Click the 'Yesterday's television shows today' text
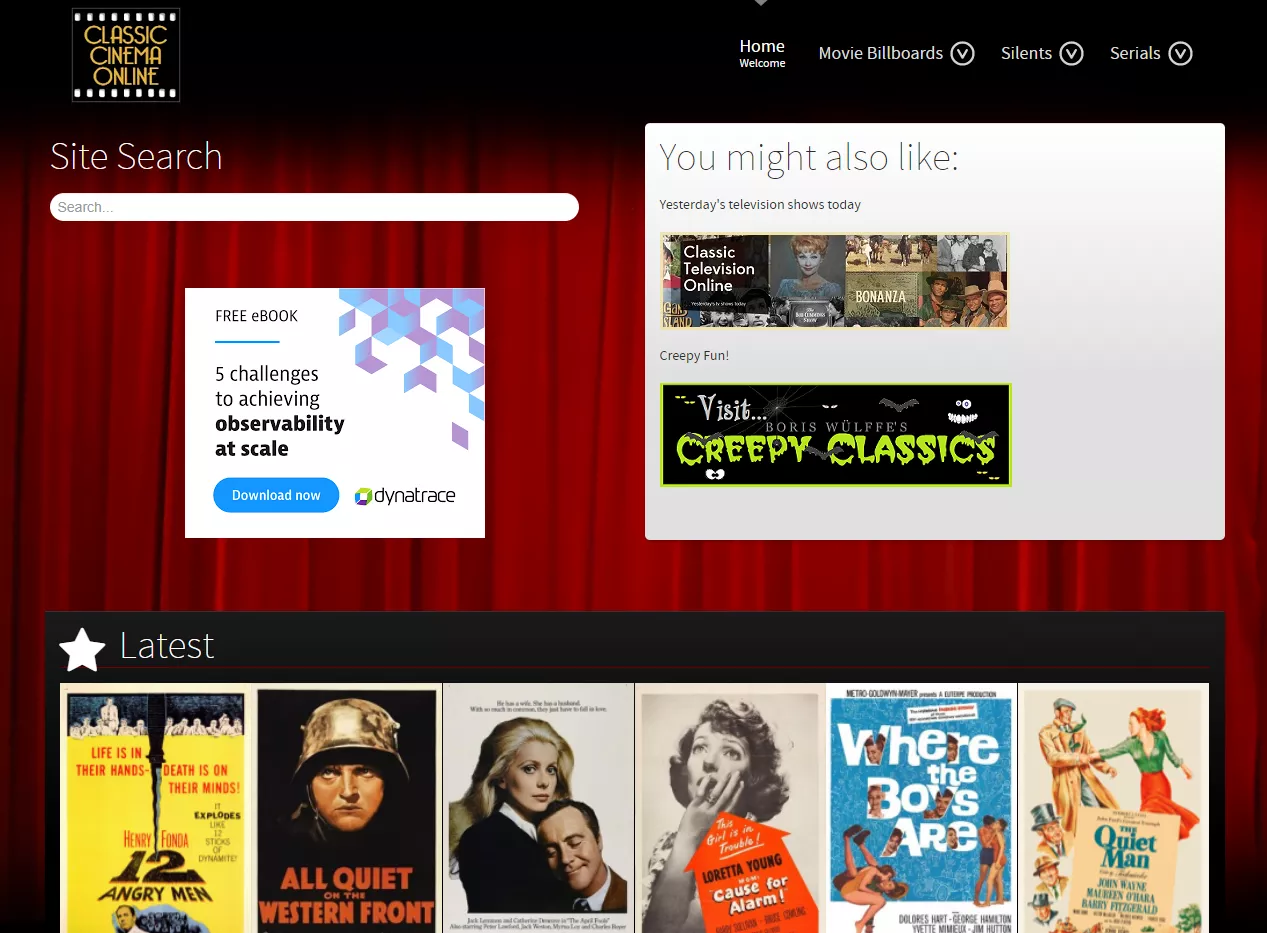This screenshot has height=933, width=1267. [760, 204]
